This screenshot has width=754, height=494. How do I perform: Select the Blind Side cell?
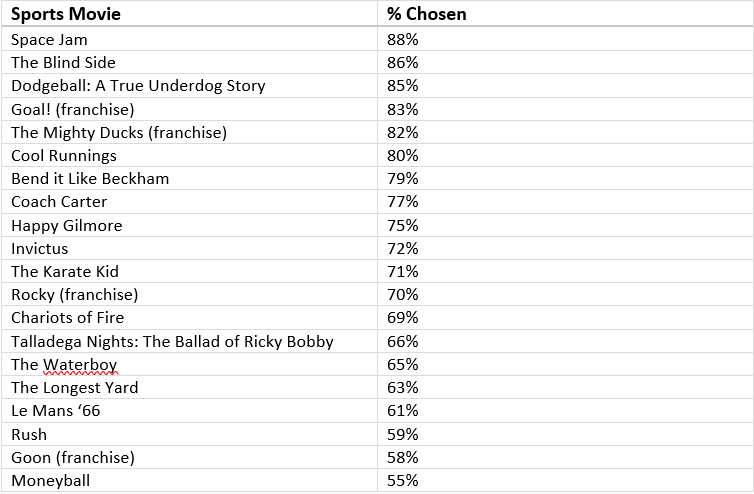189,63
